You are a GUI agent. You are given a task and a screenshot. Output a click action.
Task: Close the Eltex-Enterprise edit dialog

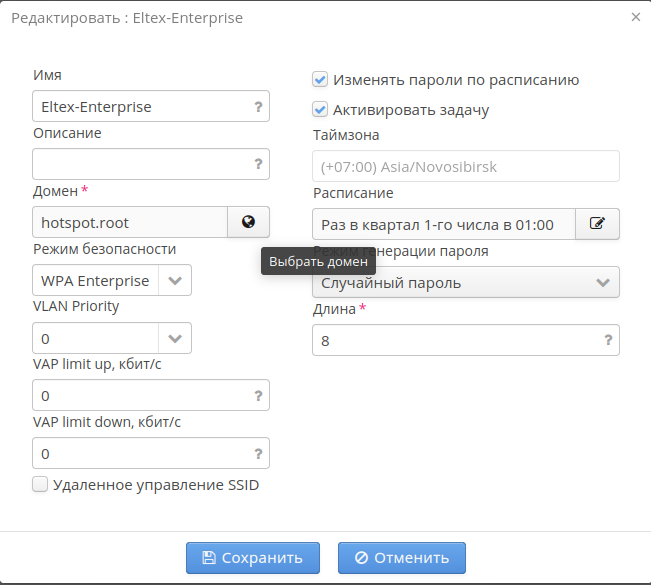pos(636,17)
